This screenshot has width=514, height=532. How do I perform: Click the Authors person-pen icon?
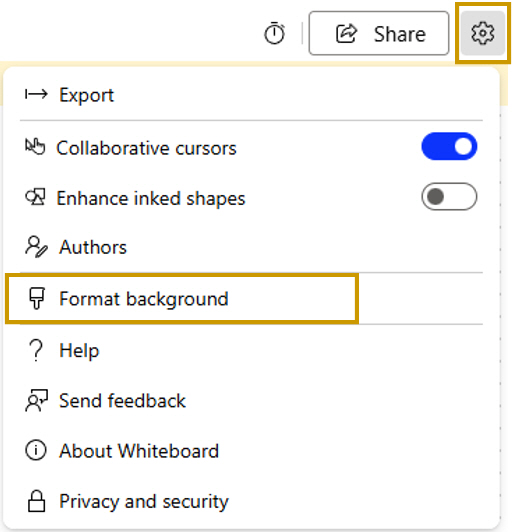36,247
